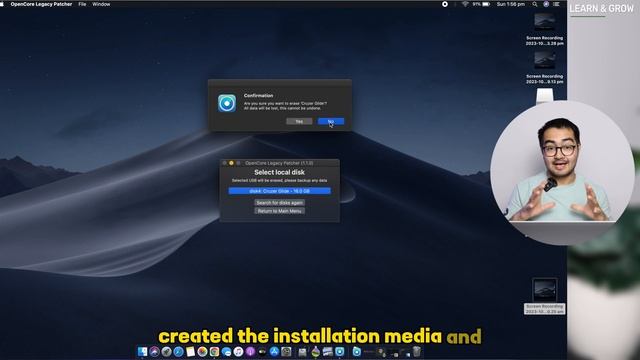Open Spotlight search magnifier icon
640x360 pixels.
pos(535,4)
